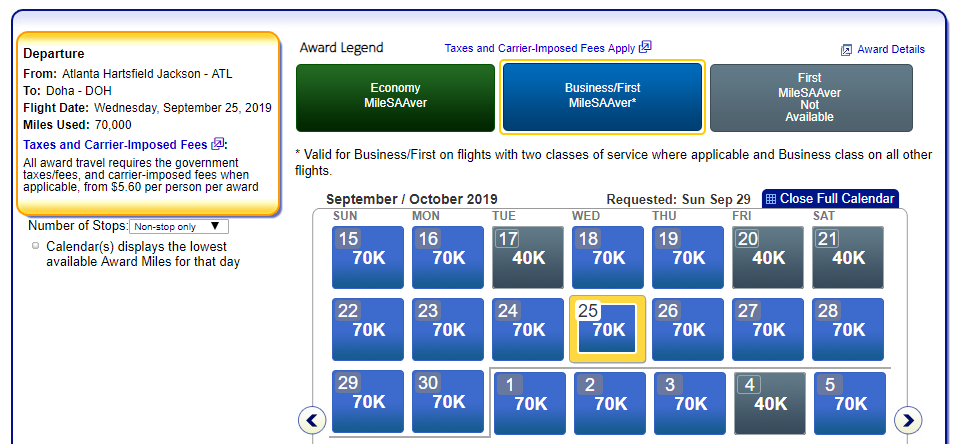The width and height of the screenshot is (955, 444).
Task: Select October 4 with 40K miles
Action: pyautogui.click(x=770, y=403)
